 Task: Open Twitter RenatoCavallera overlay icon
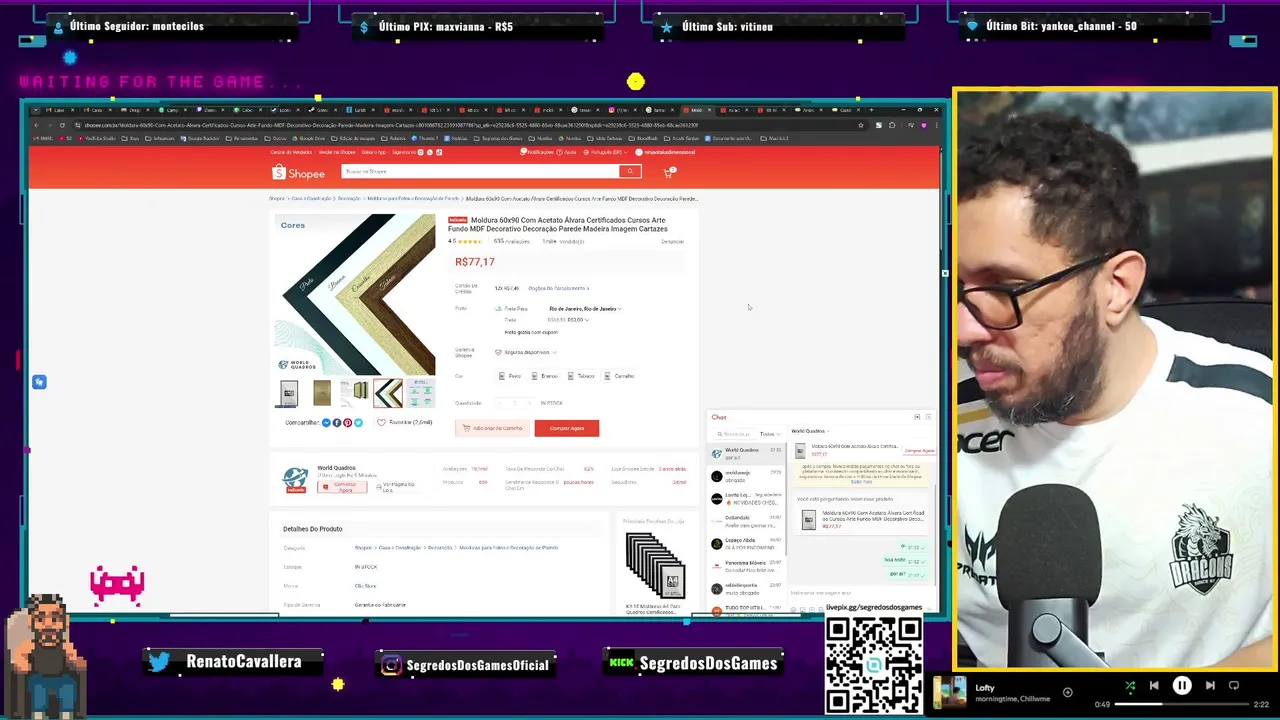[159, 662]
